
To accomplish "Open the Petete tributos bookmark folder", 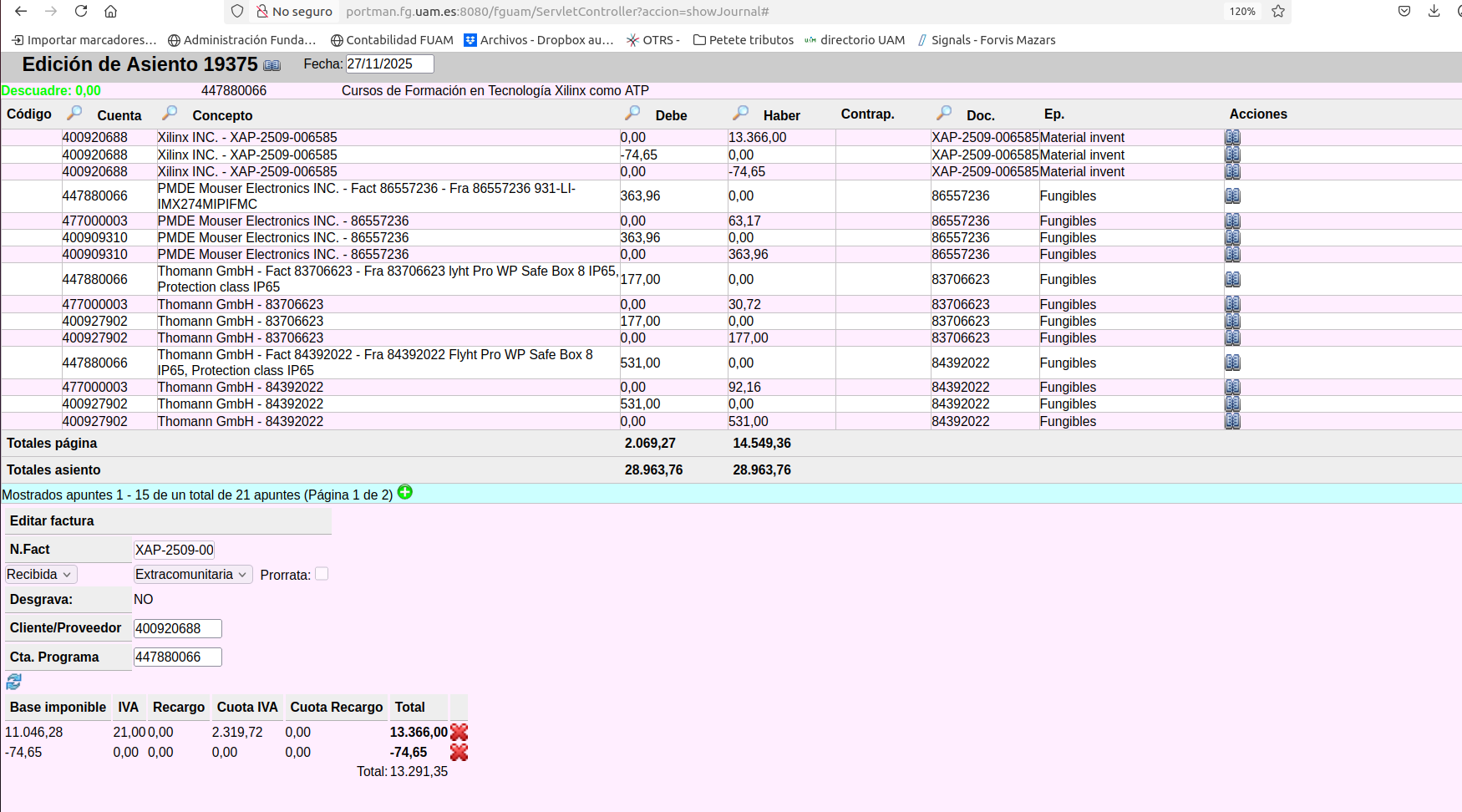I will [744, 40].
